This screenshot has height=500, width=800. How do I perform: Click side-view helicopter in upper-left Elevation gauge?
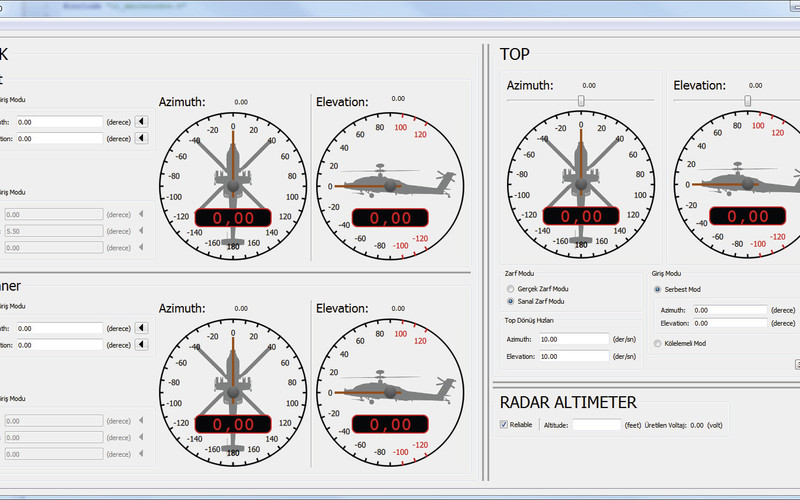397,183
